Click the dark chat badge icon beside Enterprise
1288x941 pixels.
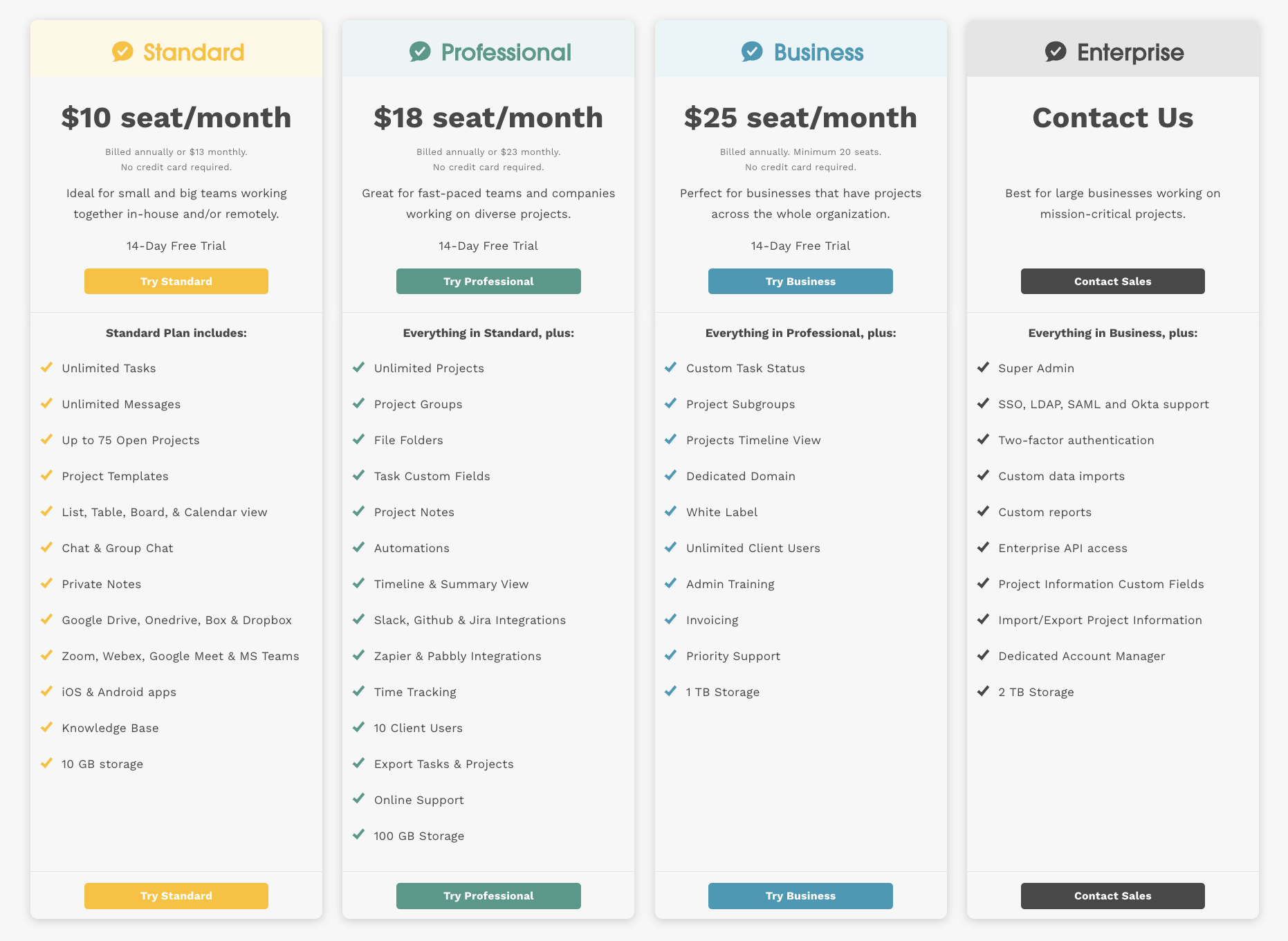pos(1054,51)
